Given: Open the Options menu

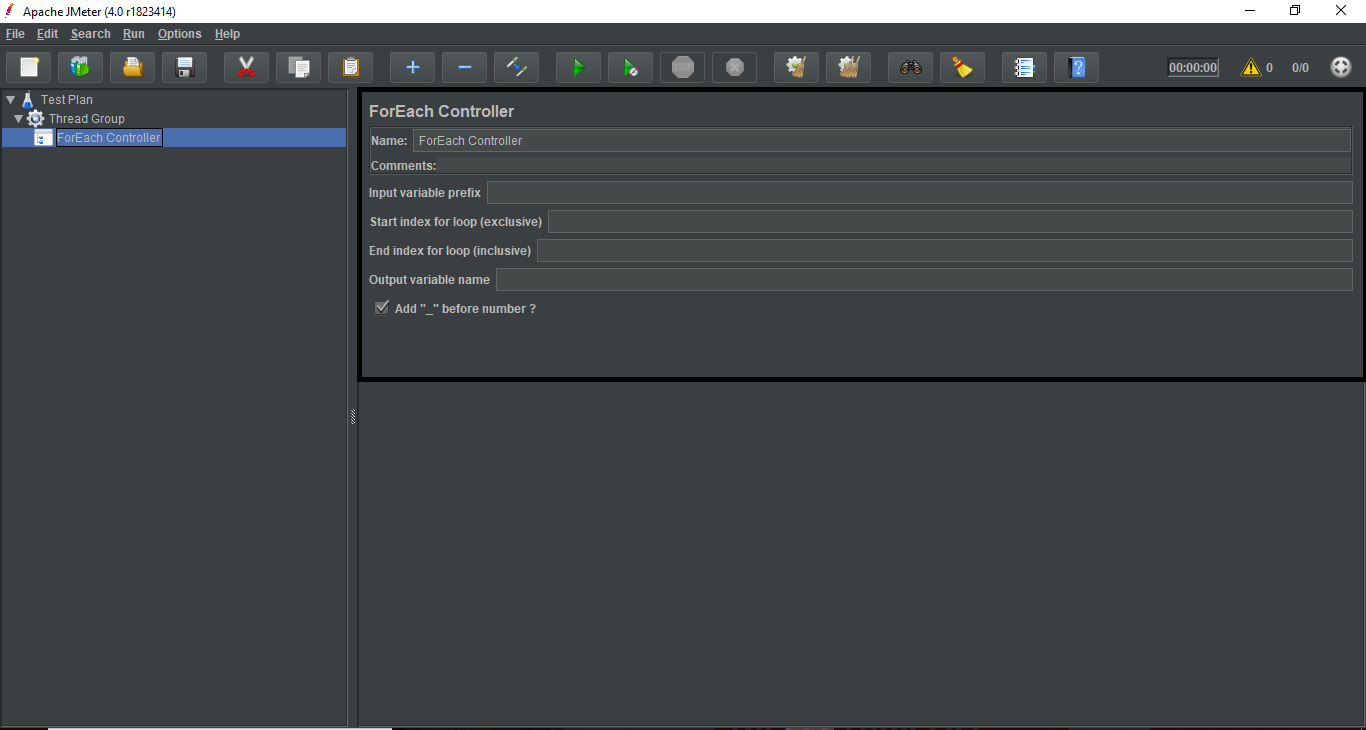Looking at the screenshot, I should coord(179,34).
